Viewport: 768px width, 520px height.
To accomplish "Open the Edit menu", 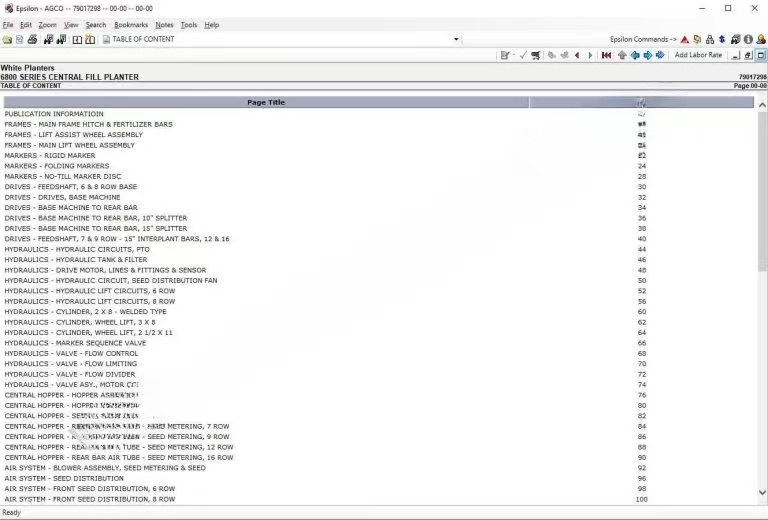I will (25, 24).
